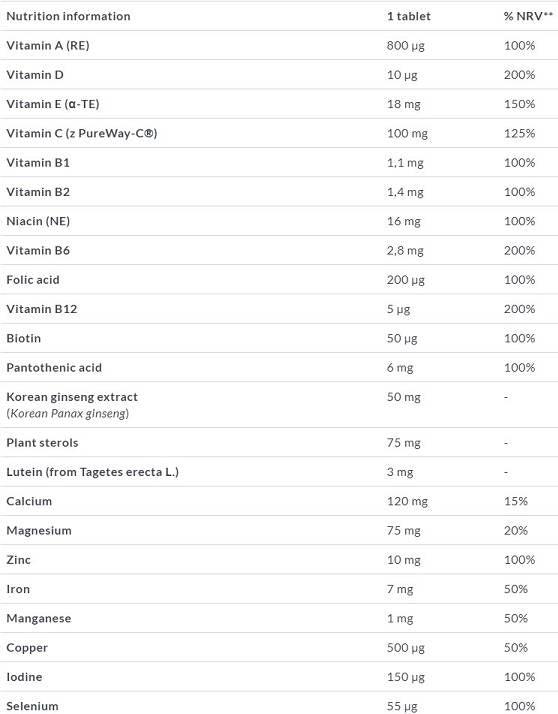Screen dimensions: 558x714
Task: Select the 125% NRV value for Vitamin C
Action: 519,133
